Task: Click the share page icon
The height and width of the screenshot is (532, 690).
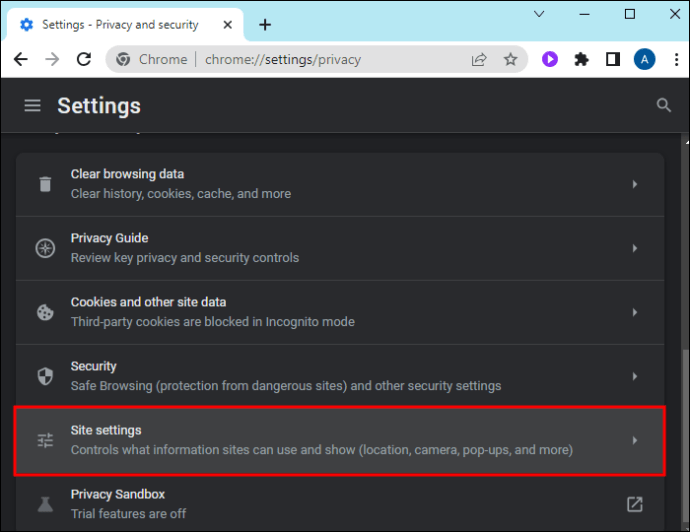Action: [x=479, y=59]
